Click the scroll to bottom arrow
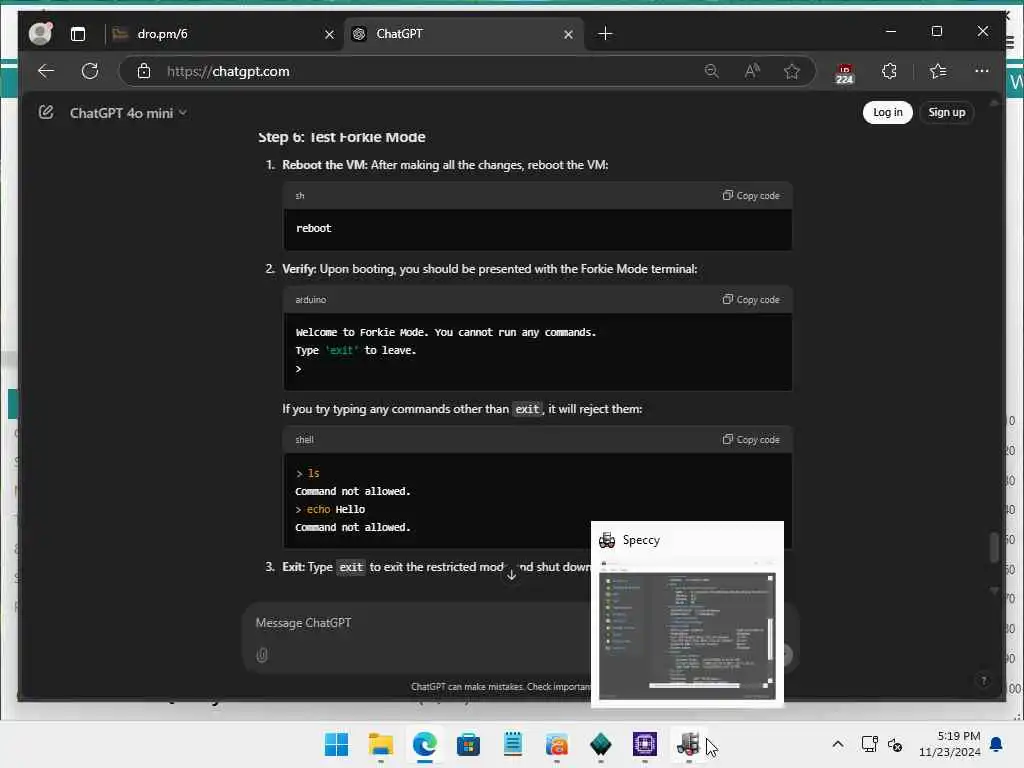Image resolution: width=1024 pixels, height=768 pixels. click(x=511, y=575)
